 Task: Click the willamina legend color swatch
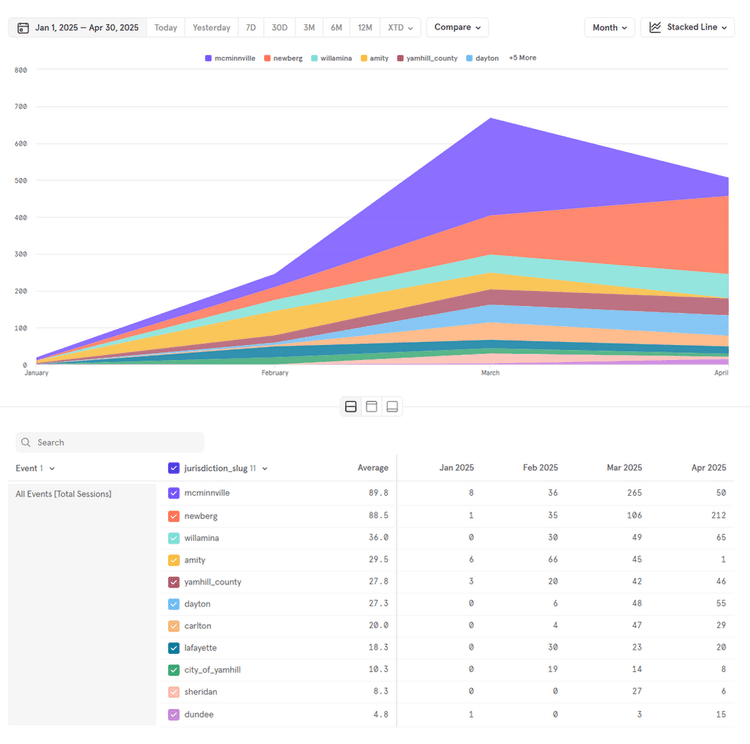click(314, 58)
